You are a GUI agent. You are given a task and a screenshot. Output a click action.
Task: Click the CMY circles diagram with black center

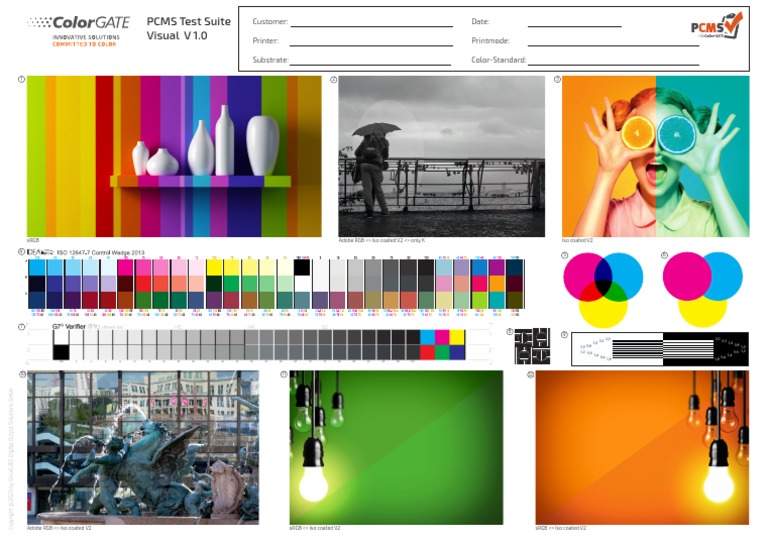(603, 289)
